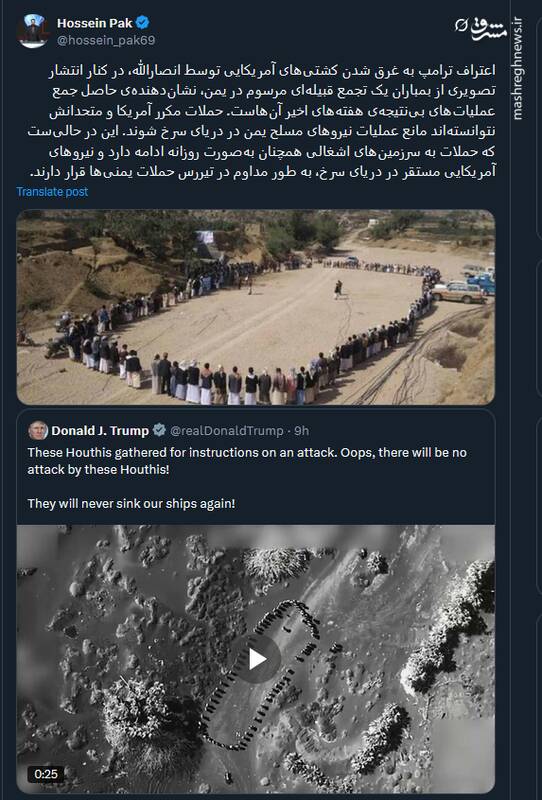Click the 0:25 video duration badge

(46, 774)
